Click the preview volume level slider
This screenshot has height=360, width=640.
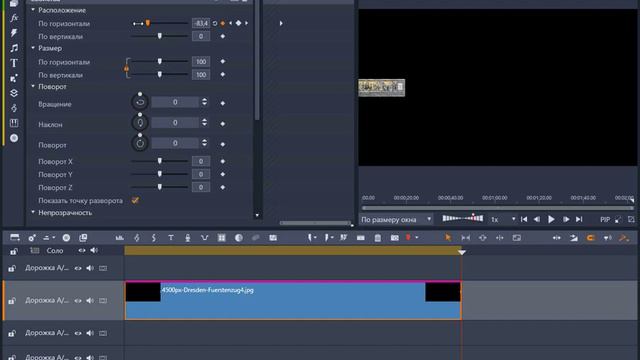pos(463,218)
